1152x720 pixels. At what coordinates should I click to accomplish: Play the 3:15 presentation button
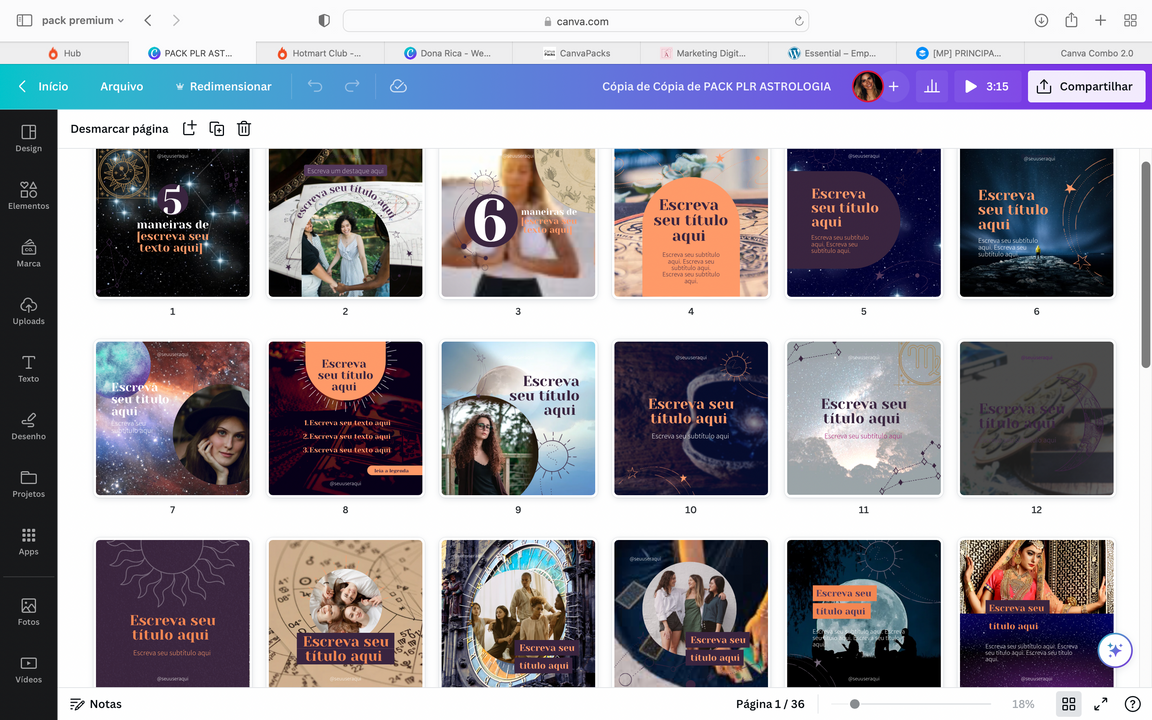coord(986,87)
